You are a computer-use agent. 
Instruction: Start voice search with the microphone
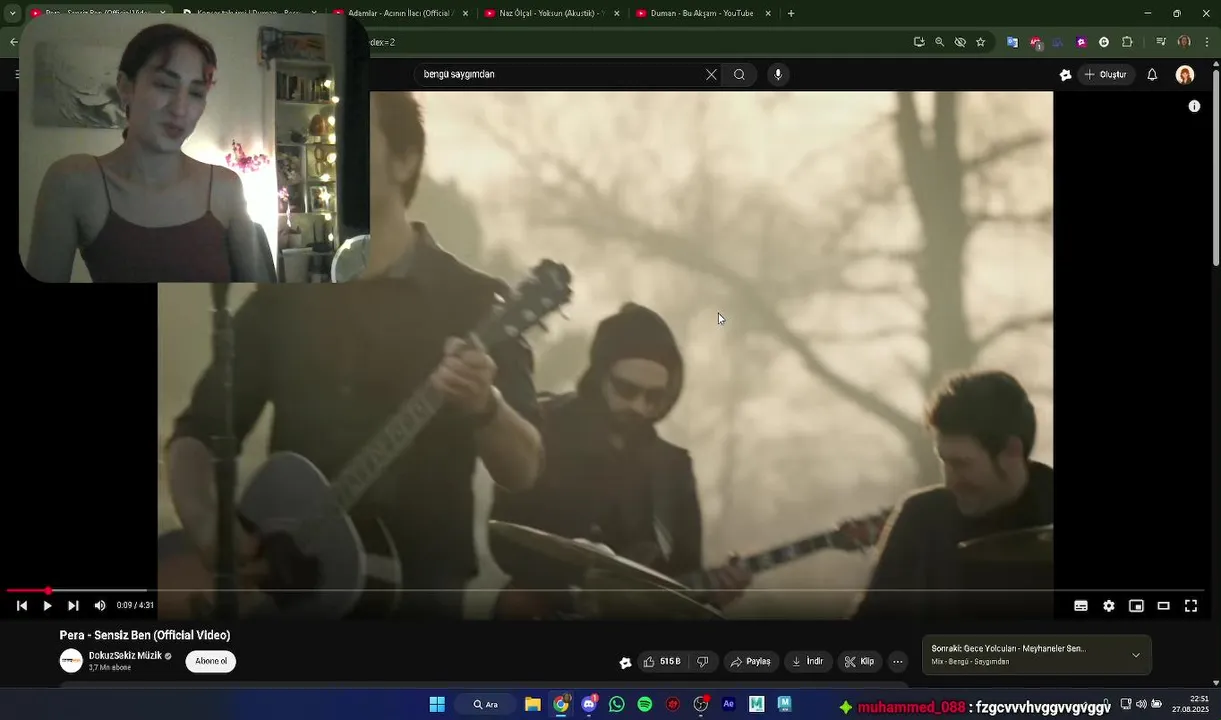click(778, 74)
